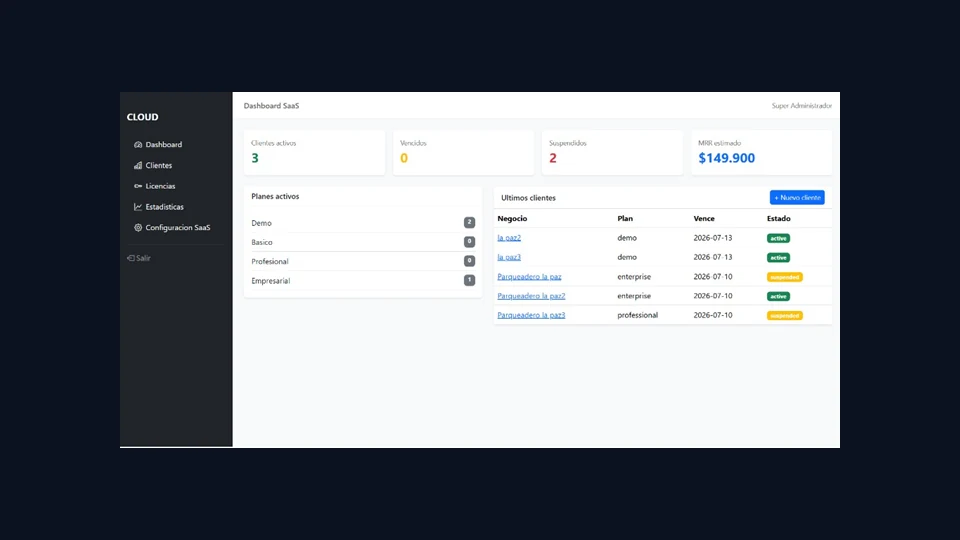
Task: Click the Salir logout arrow icon
Action: click(130, 258)
